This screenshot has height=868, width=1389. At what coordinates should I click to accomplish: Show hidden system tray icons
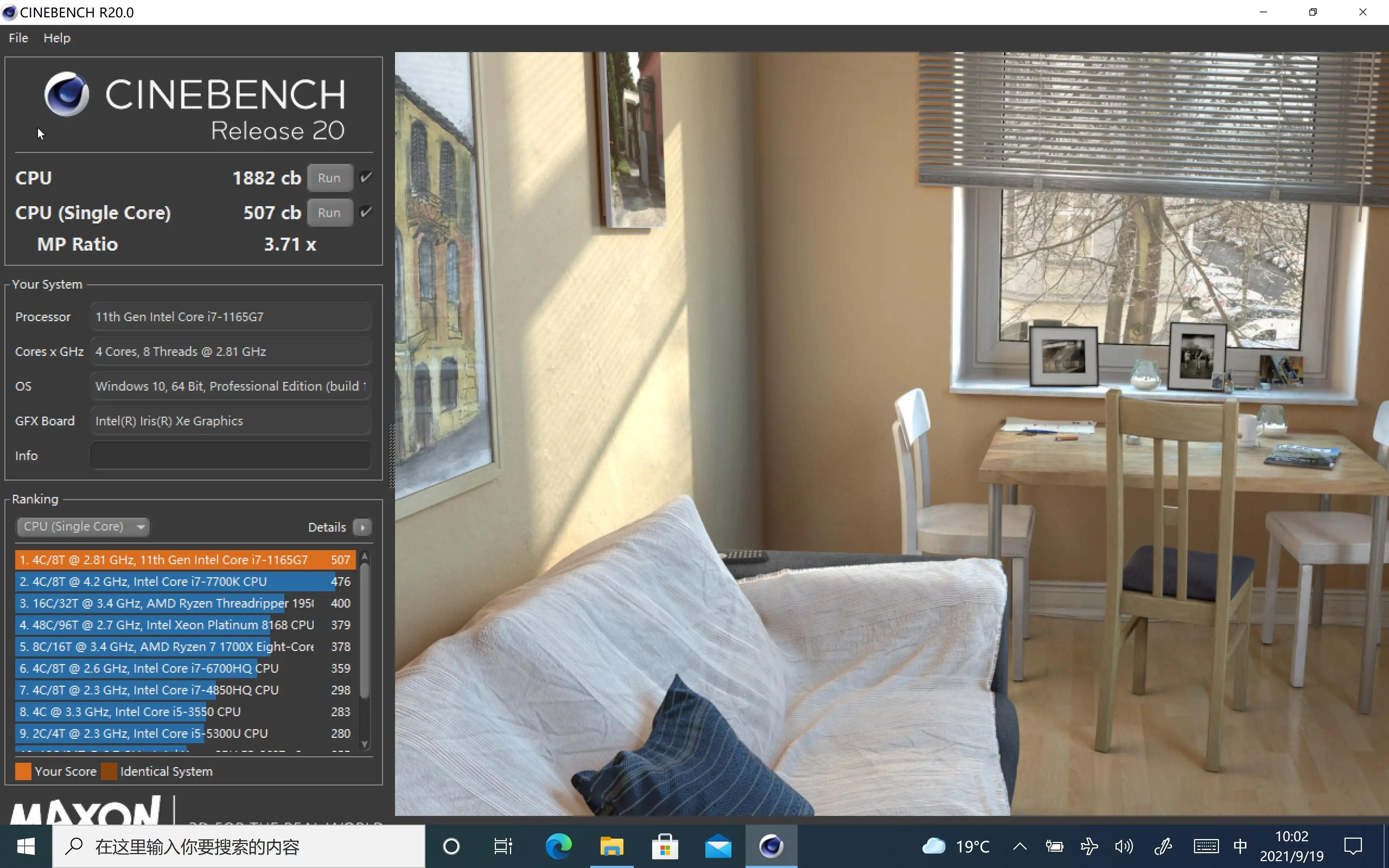point(1019,846)
